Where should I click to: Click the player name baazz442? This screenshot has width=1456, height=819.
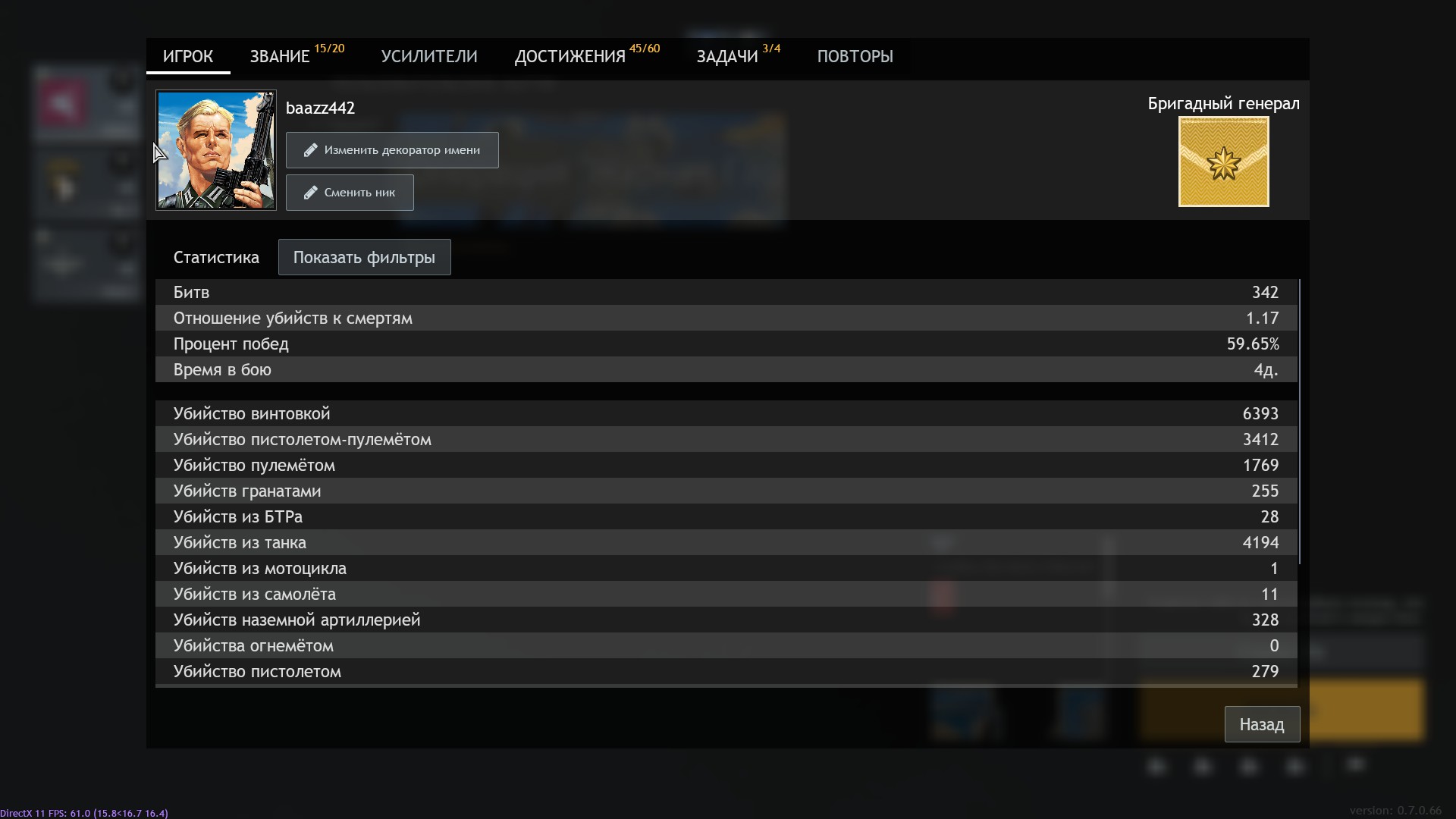320,108
